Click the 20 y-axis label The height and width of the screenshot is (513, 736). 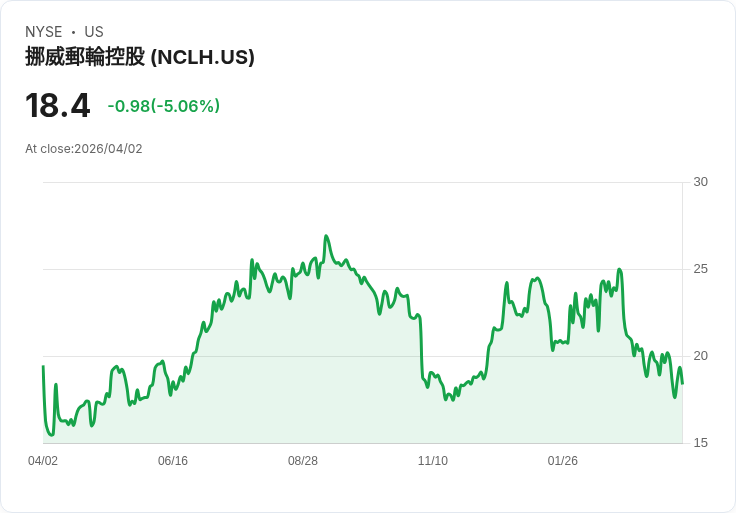tap(700, 356)
